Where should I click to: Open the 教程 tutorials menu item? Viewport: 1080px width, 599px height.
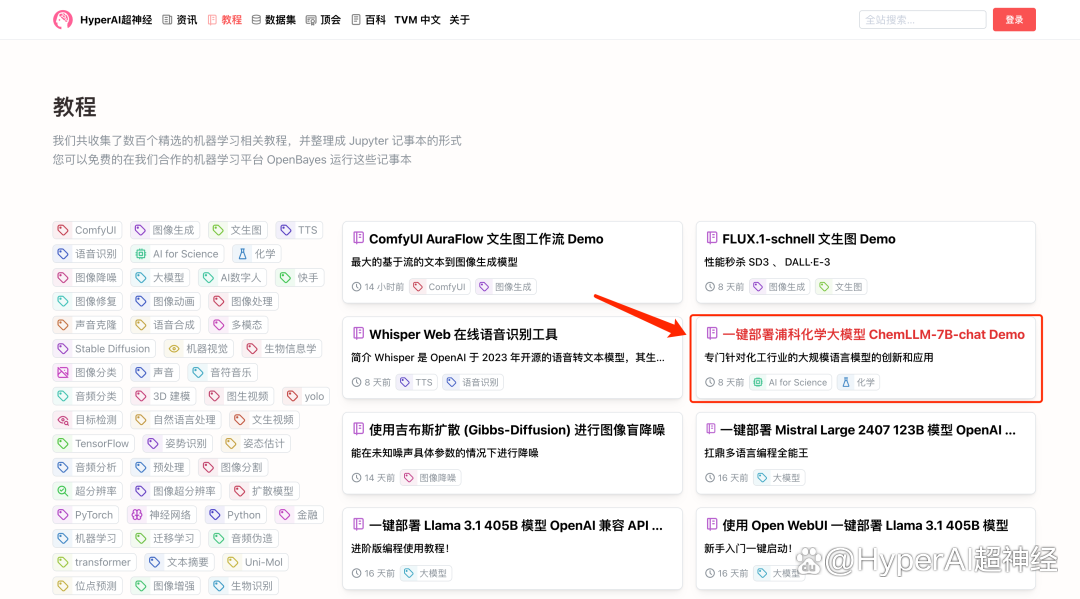tap(225, 20)
